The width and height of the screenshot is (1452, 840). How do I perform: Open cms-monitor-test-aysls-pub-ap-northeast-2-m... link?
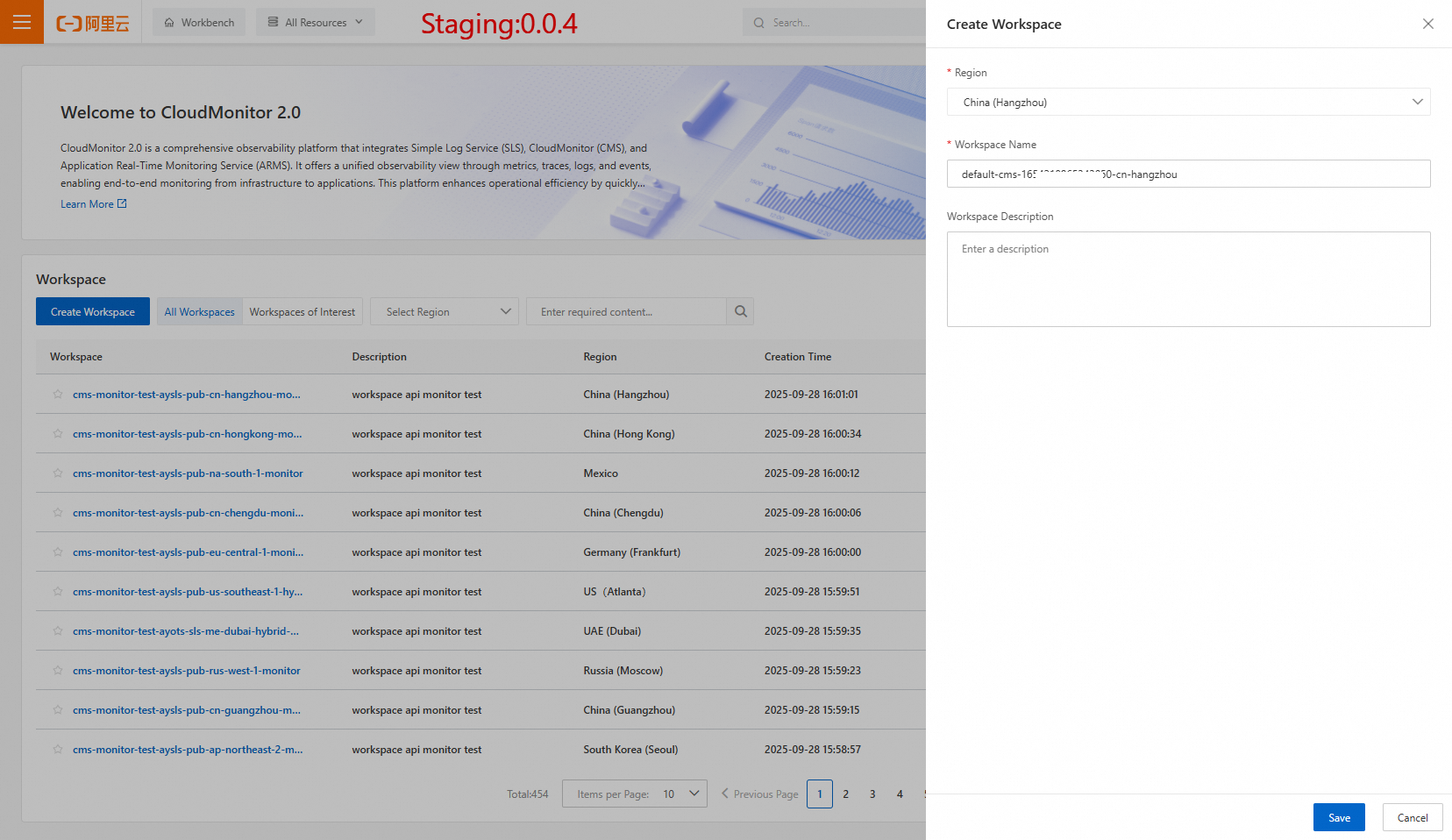pos(188,750)
